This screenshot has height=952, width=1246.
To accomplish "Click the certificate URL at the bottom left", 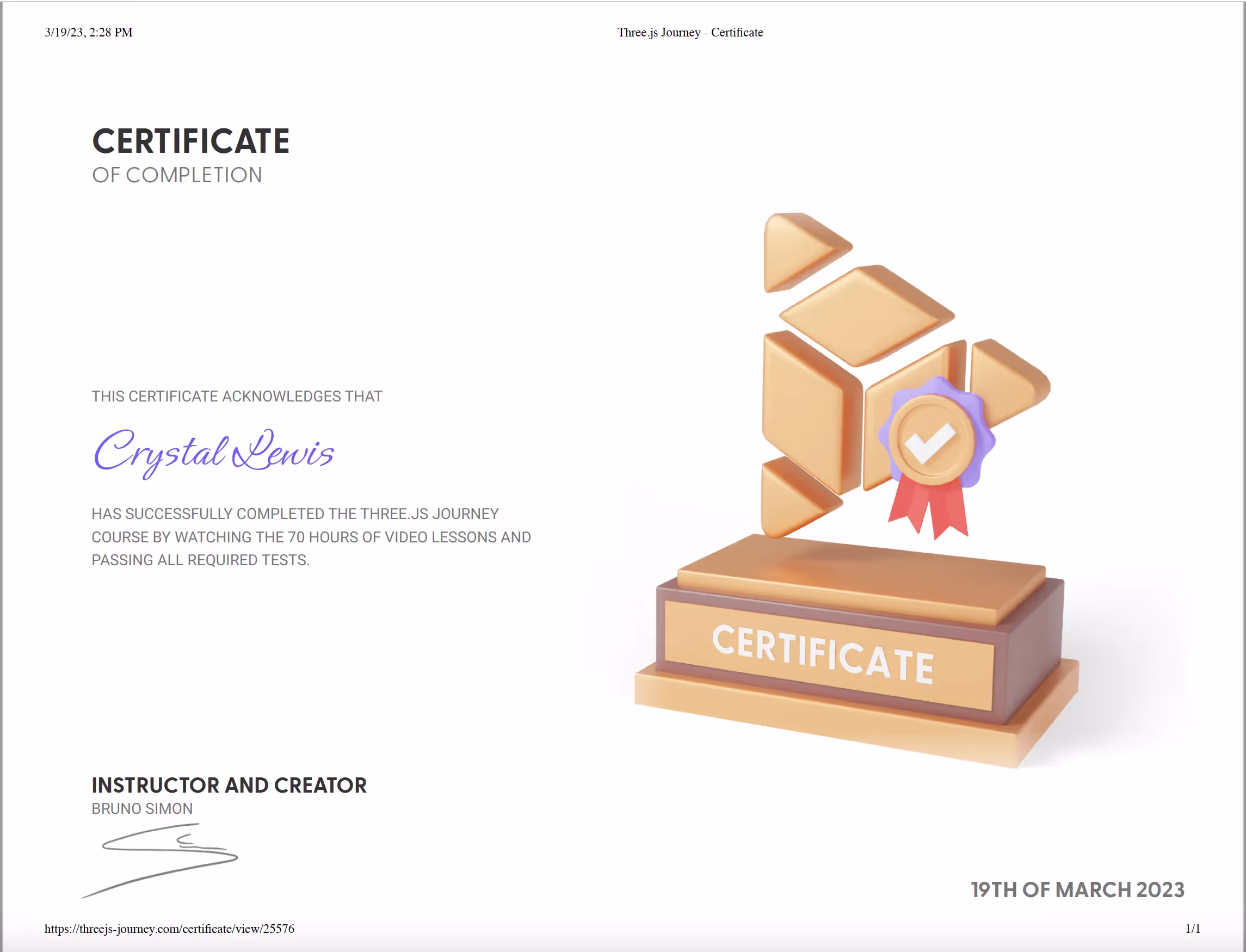I will tap(169, 929).
